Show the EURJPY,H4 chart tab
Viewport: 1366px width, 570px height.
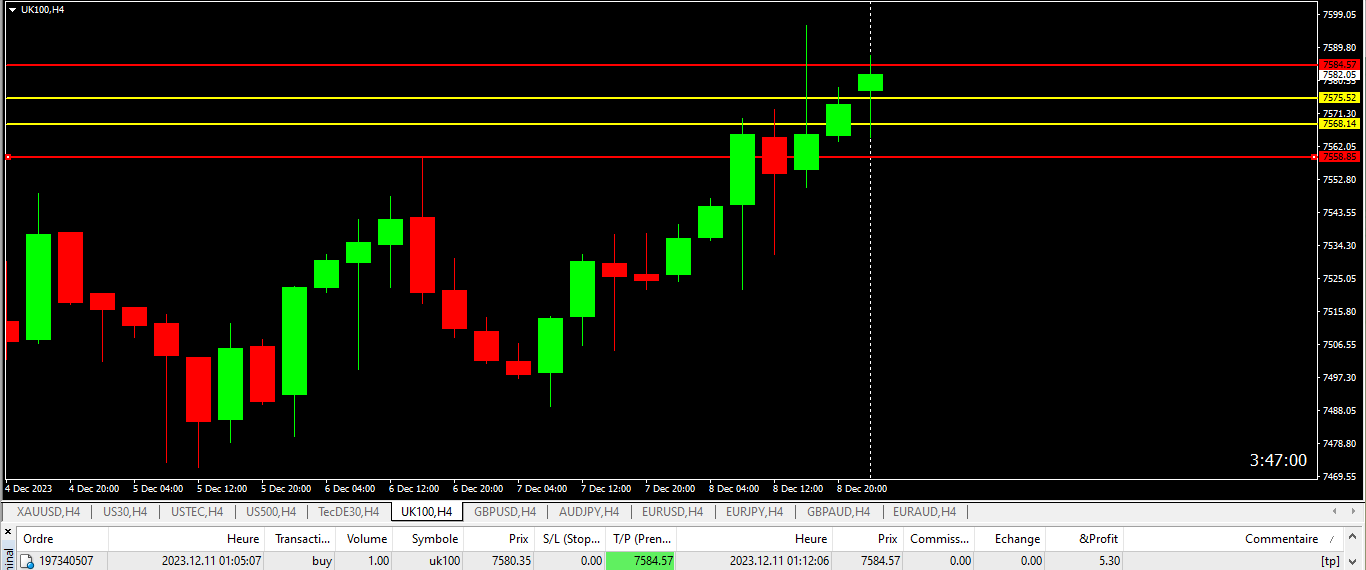coord(755,512)
